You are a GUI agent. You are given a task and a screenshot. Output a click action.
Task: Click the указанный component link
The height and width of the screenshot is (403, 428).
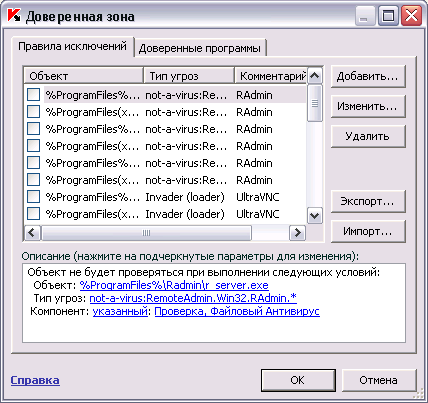pos(120,311)
